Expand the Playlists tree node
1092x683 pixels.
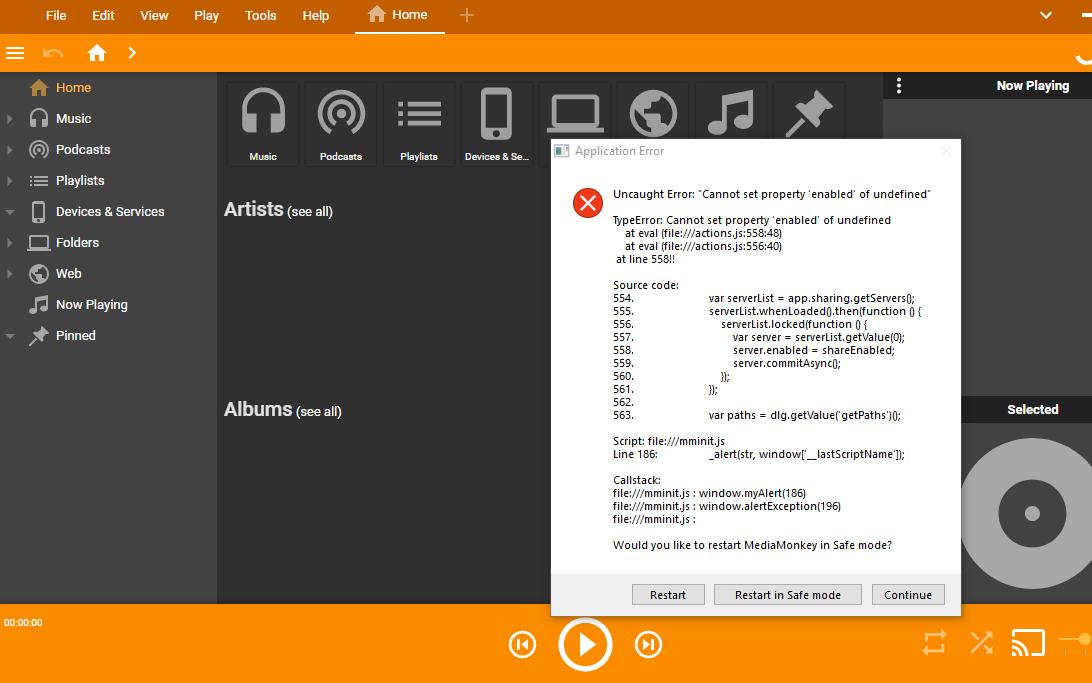coord(10,181)
